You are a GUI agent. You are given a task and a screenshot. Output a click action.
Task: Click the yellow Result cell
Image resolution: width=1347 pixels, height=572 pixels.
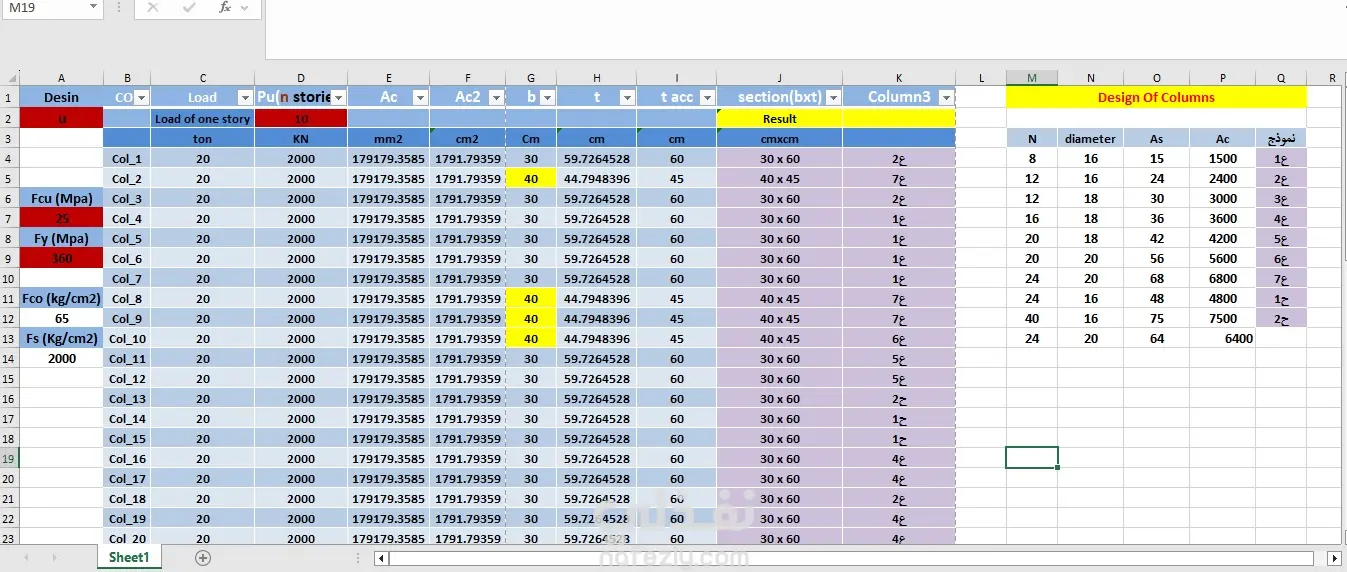tap(779, 118)
